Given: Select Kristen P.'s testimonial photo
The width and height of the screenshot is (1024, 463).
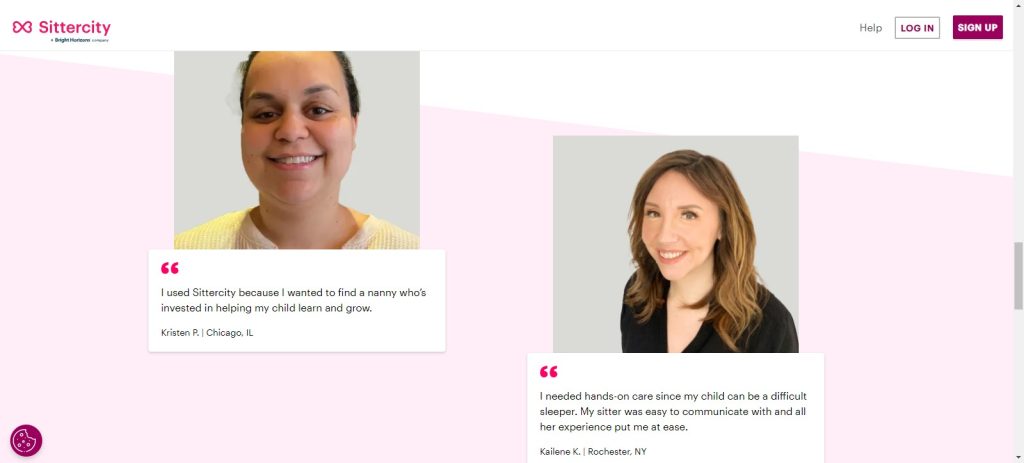Looking at the screenshot, I should click(296, 150).
